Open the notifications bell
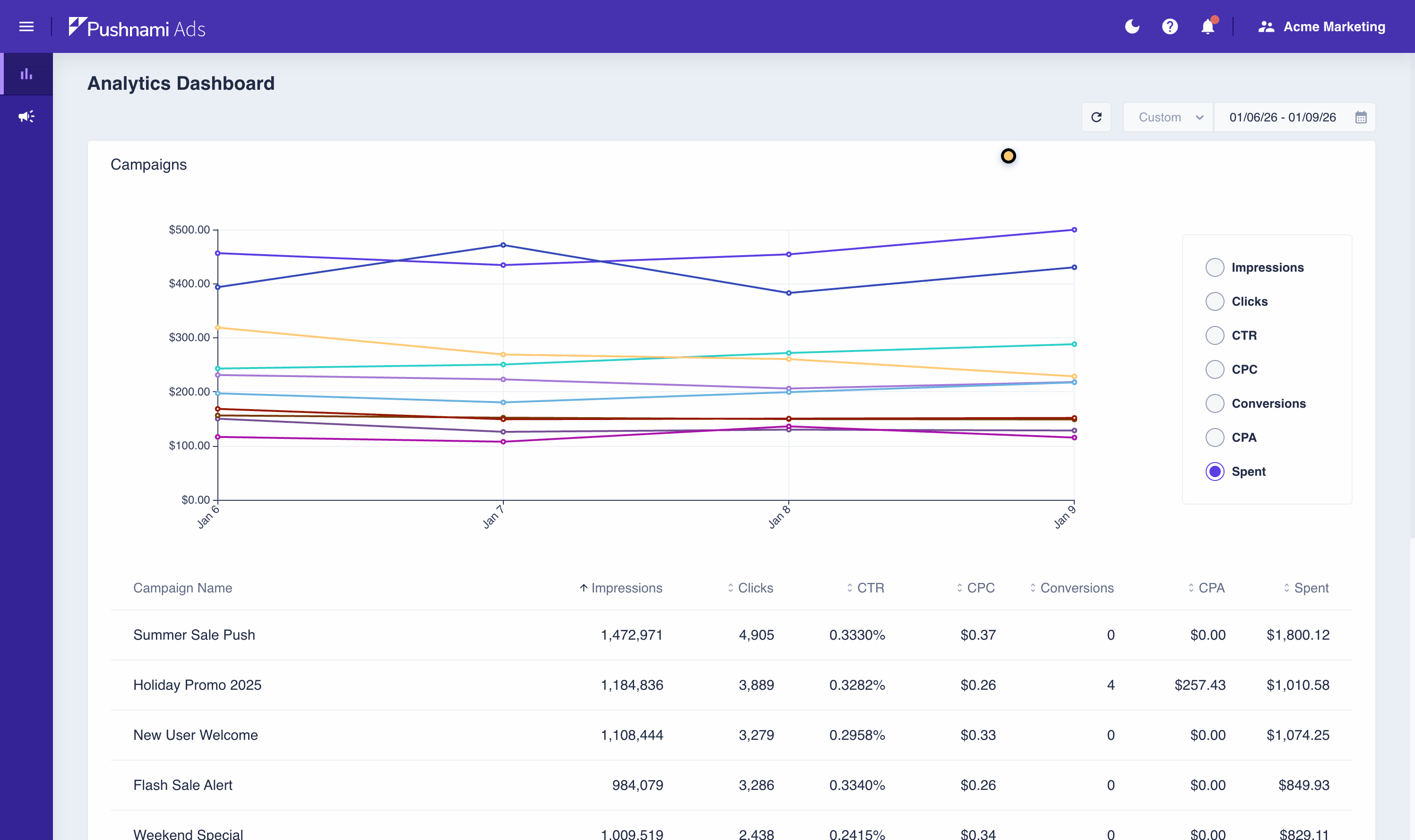Screen dimensions: 1415x840 1207,26
